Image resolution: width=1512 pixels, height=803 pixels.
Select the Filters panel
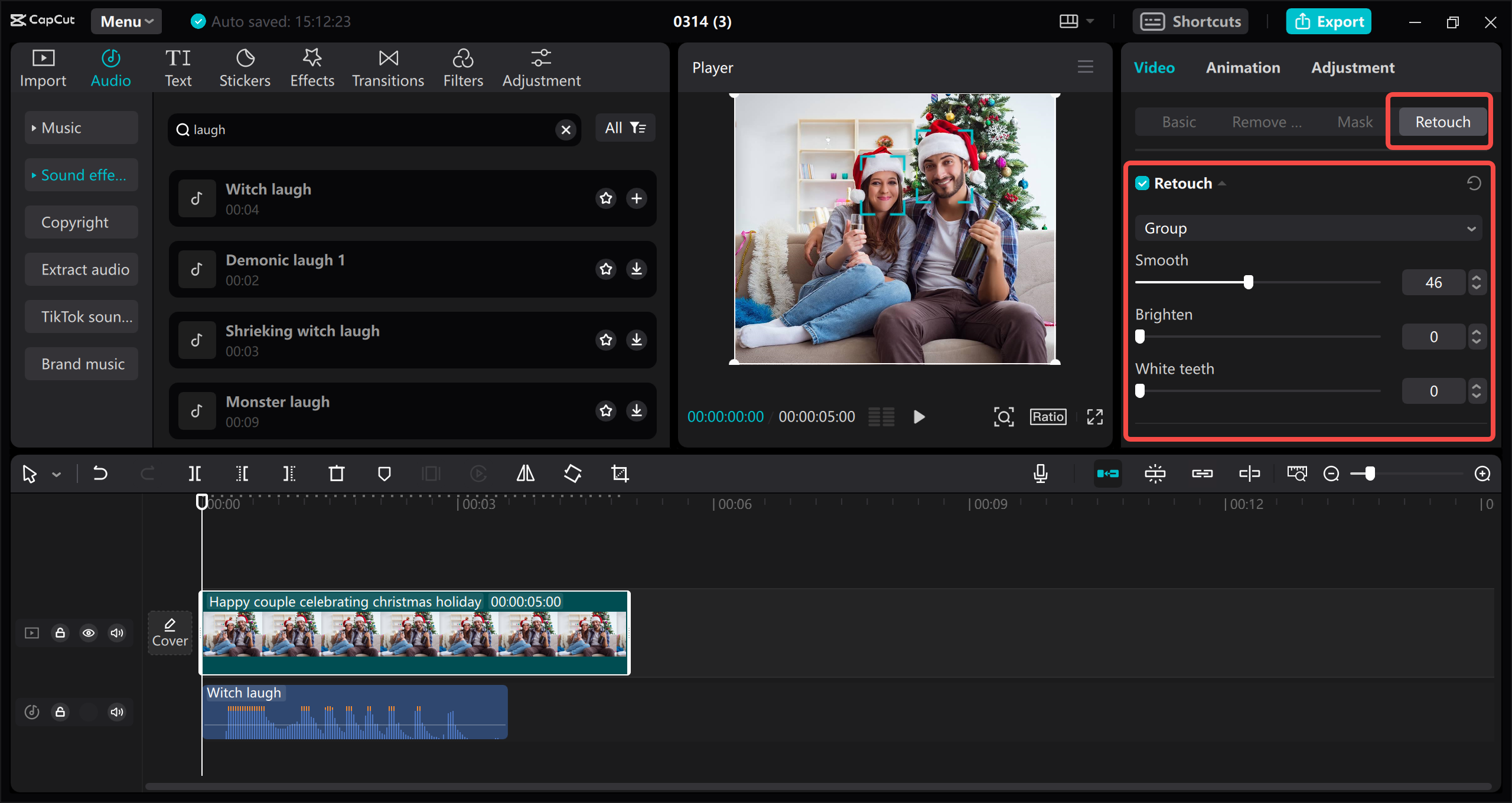(463, 67)
